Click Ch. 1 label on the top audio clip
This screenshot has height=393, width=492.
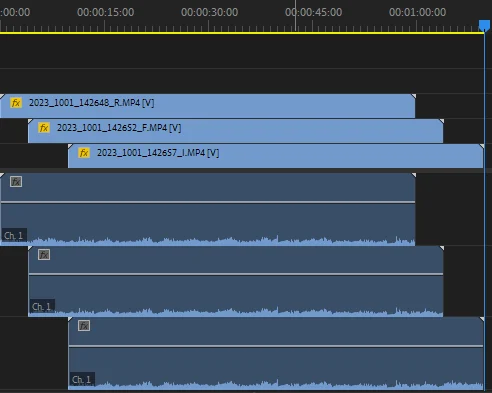click(14, 236)
